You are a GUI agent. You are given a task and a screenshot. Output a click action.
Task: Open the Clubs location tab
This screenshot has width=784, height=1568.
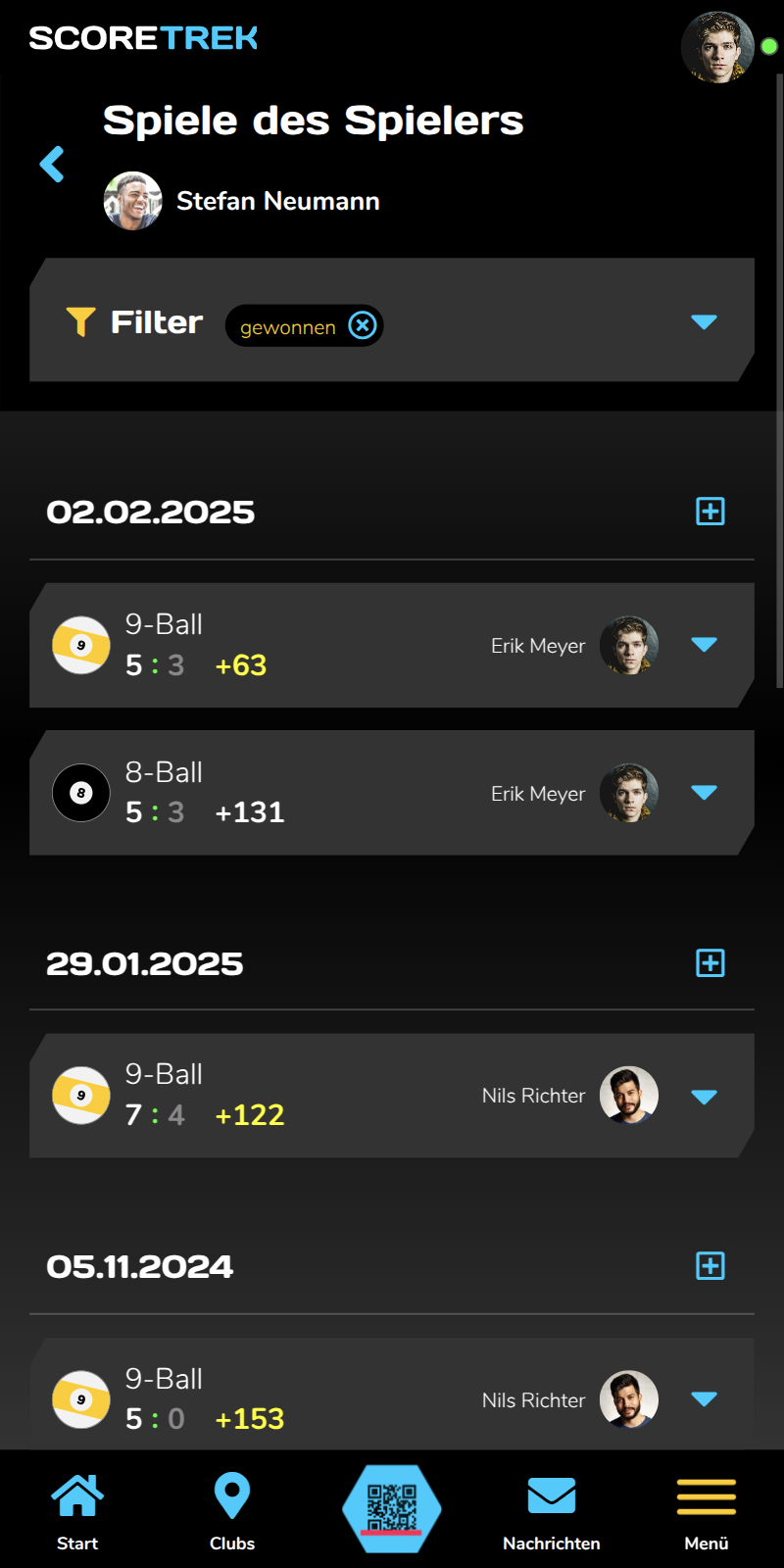point(232,1512)
